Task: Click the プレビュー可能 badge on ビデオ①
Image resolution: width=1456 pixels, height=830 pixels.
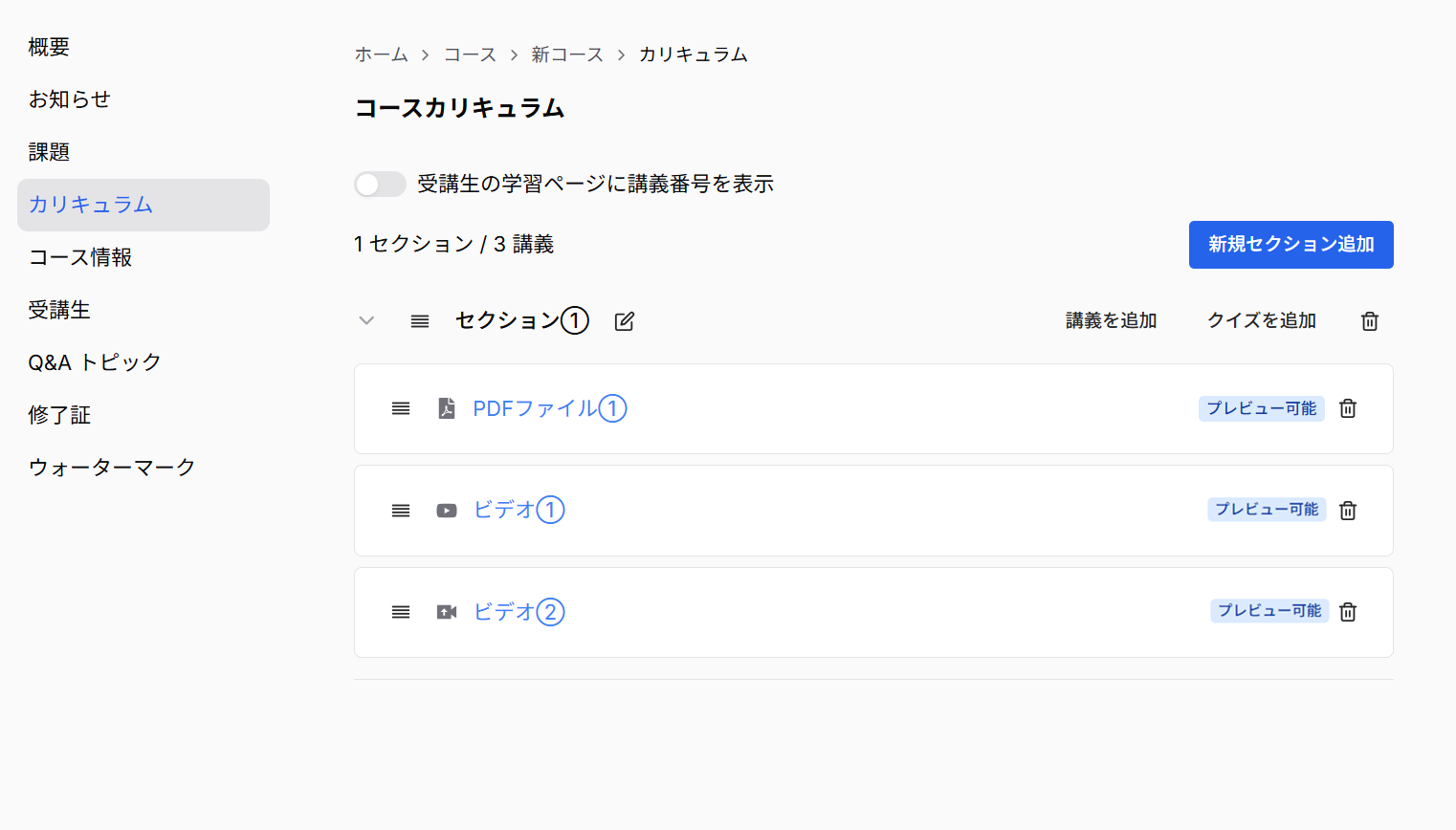Action: (1267, 510)
